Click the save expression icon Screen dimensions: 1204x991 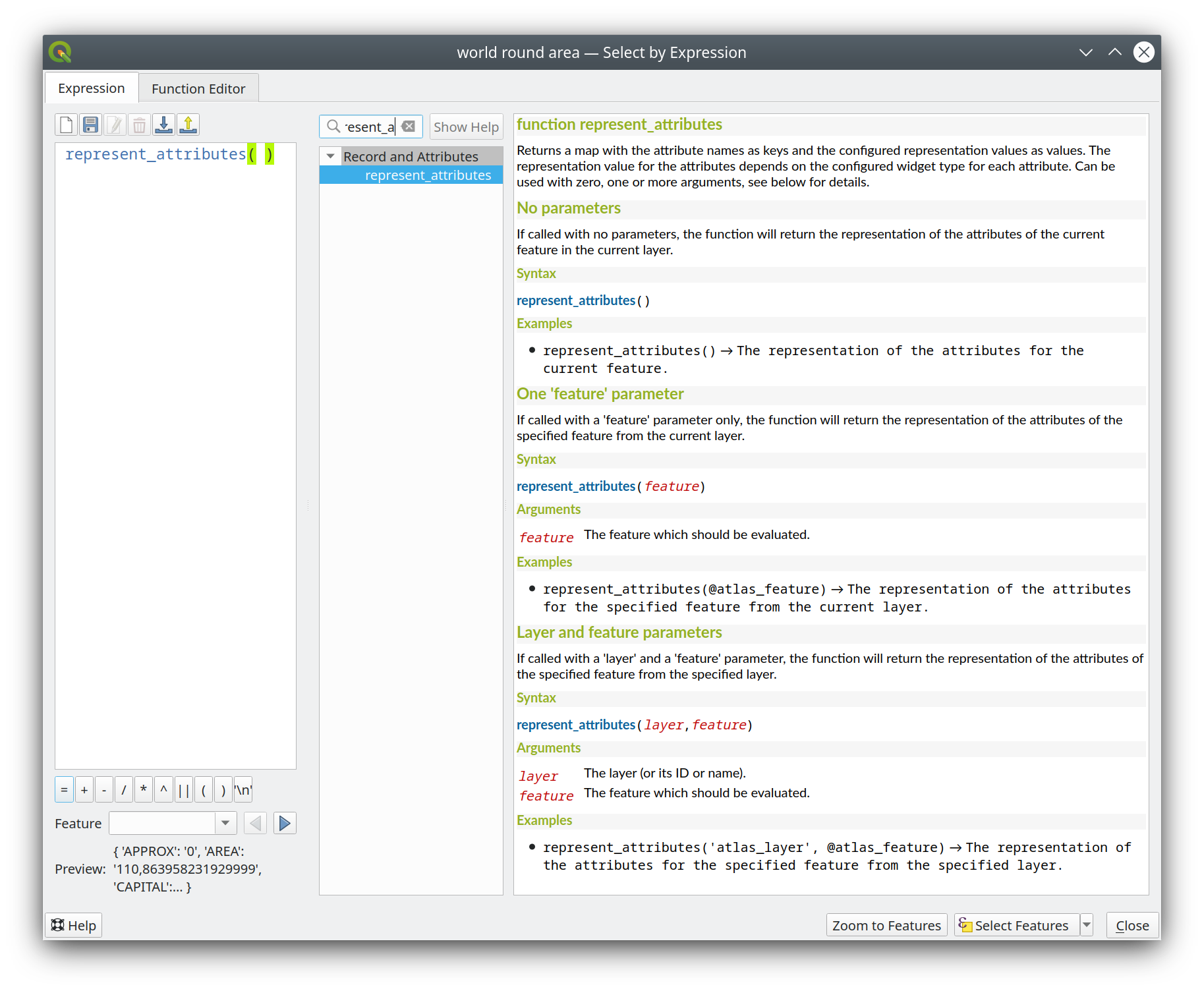[x=91, y=125]
